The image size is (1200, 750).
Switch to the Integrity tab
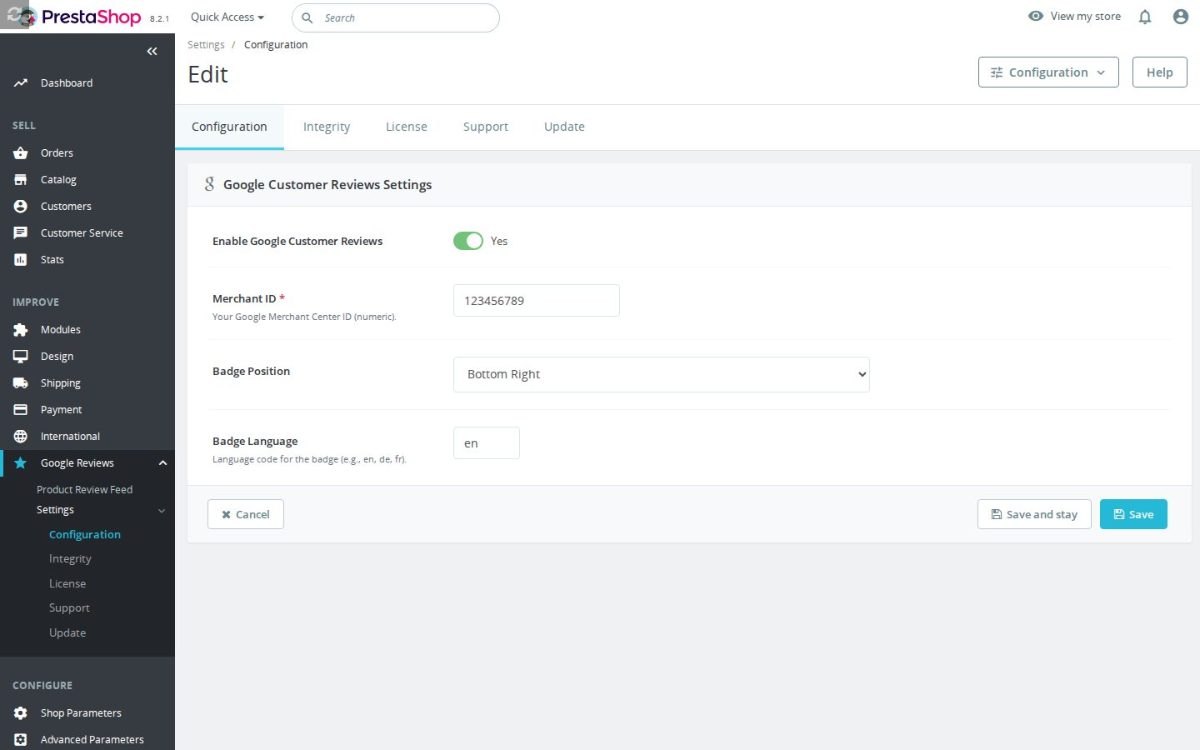point(326,127)
